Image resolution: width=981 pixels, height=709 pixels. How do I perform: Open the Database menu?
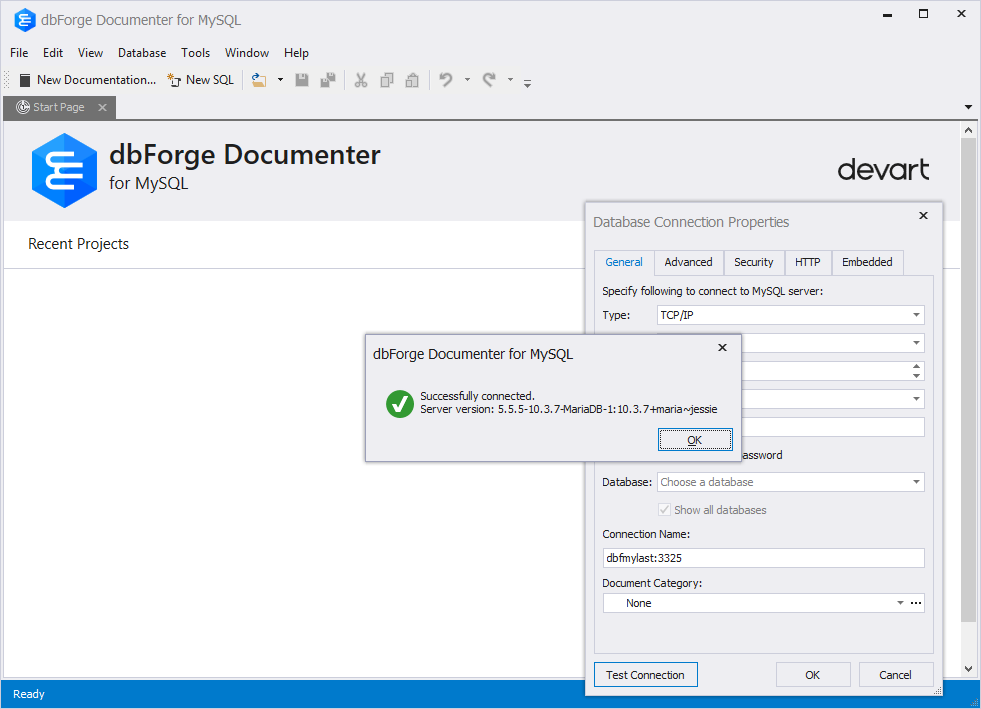pyautogui.click(x=142, y=53)
